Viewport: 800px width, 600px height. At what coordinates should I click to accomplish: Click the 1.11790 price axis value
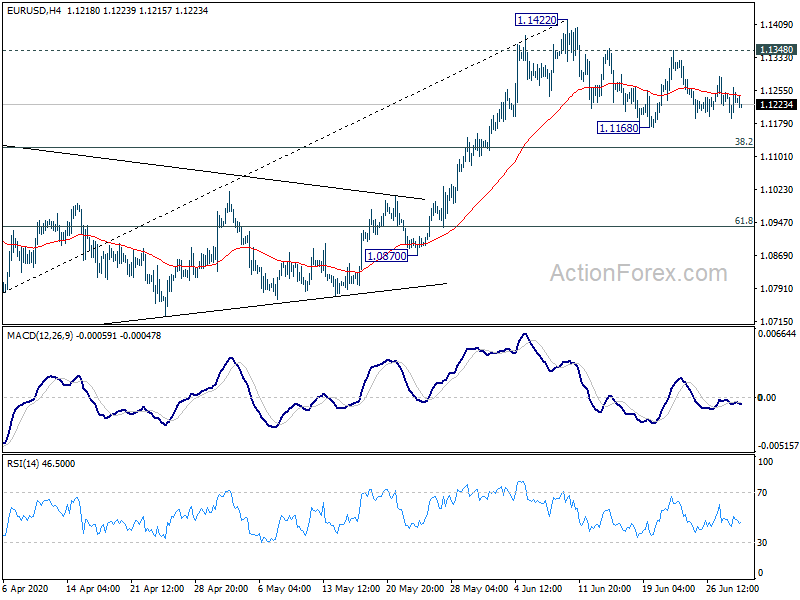point(777,123)
